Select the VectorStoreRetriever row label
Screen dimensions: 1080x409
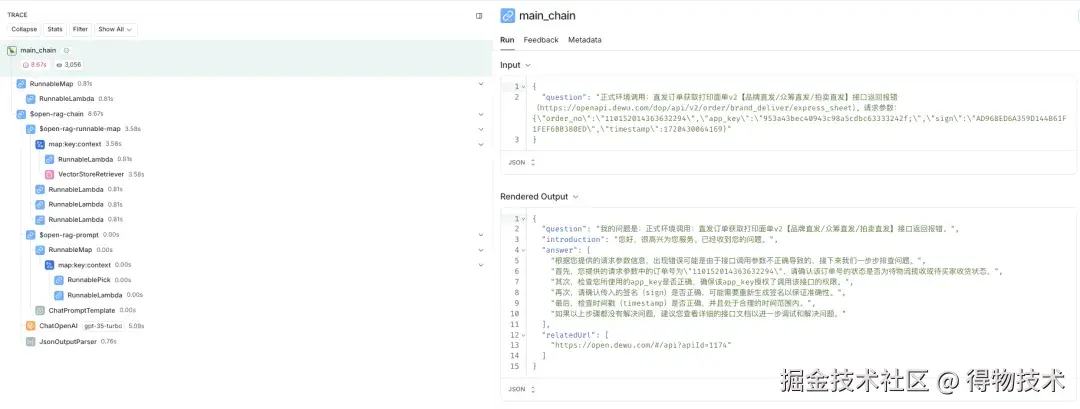point(91,174)
